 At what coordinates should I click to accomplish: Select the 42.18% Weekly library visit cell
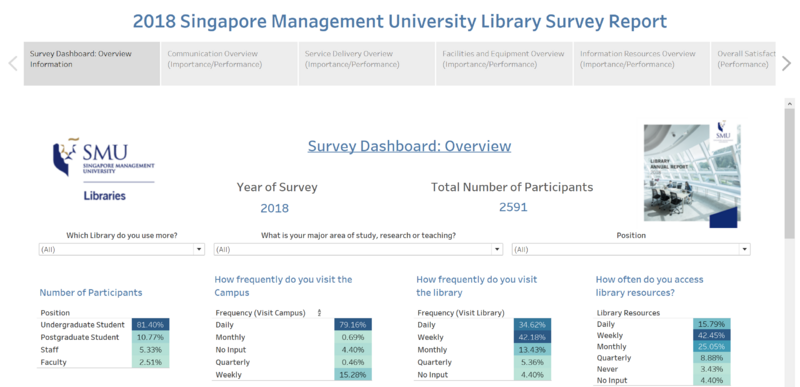click(x=533, y=337)
